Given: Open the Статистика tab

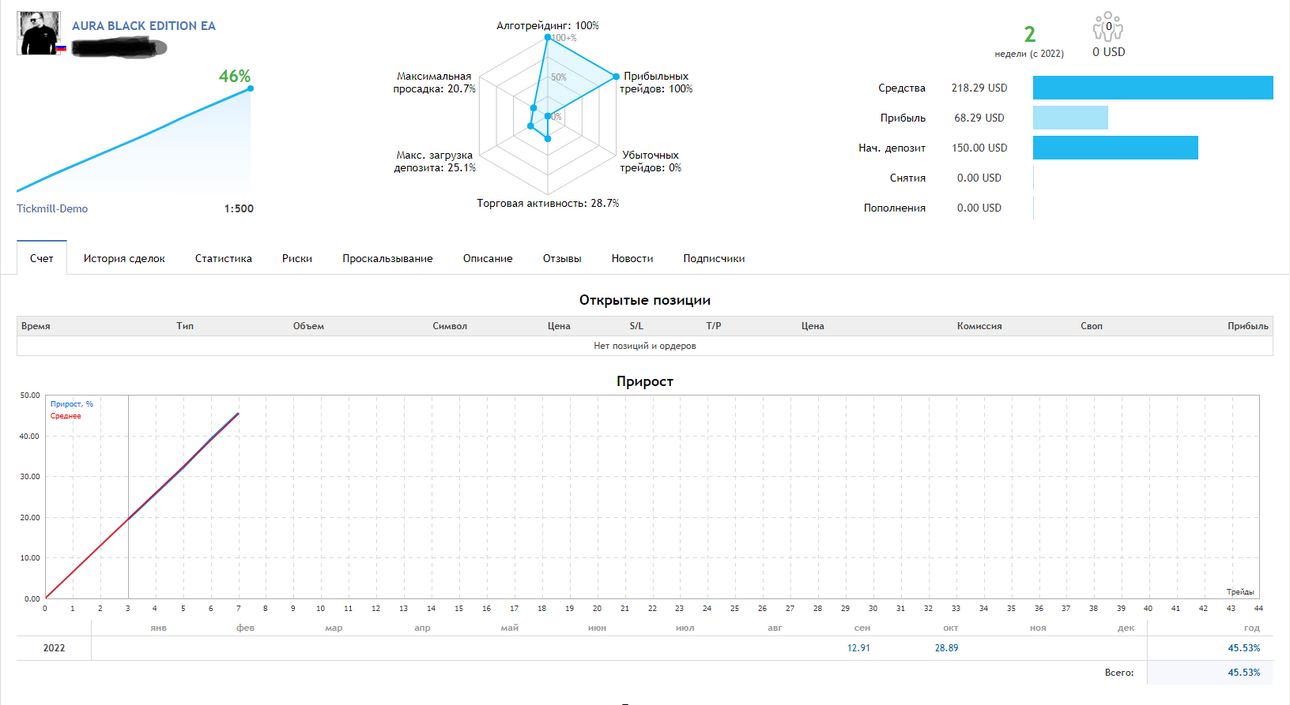Looking at the screenshot, I should point(223,258).
